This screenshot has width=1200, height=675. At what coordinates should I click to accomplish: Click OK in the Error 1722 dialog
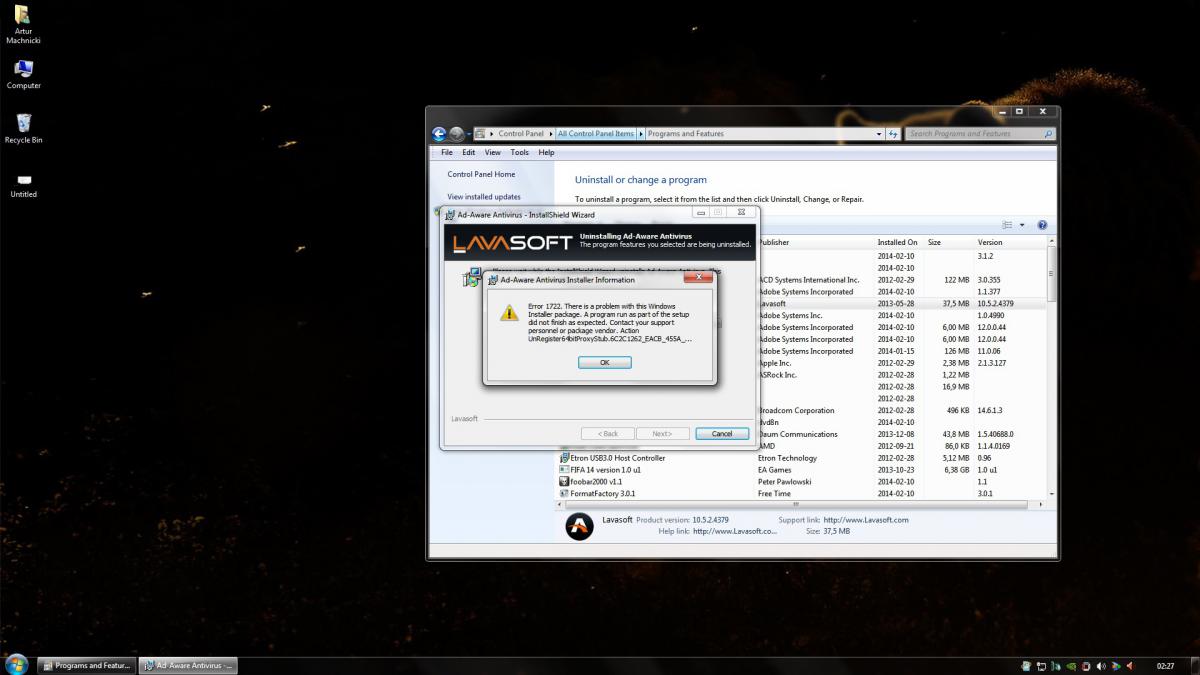coord(604,363)
